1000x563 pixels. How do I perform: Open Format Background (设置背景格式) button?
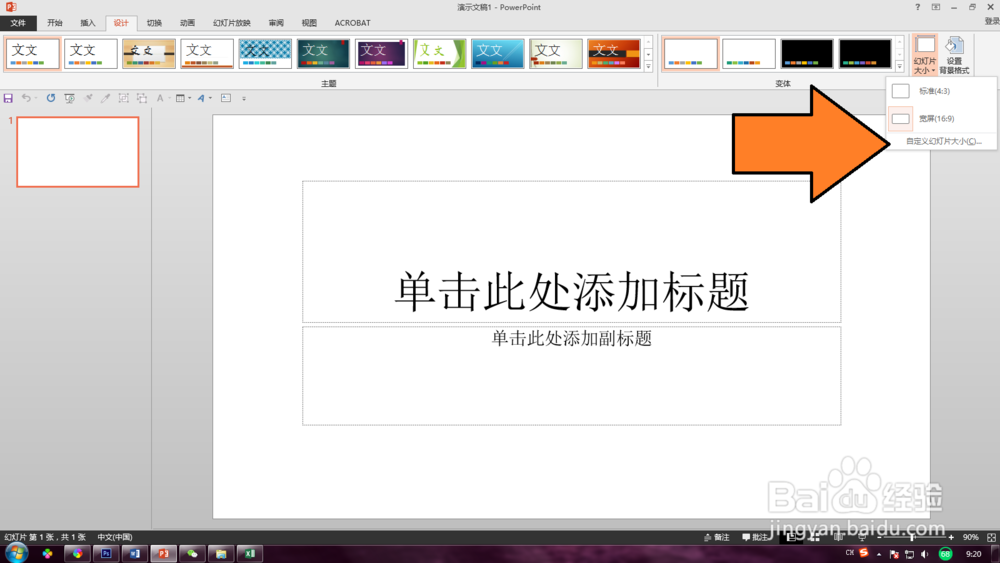point(954,55)
